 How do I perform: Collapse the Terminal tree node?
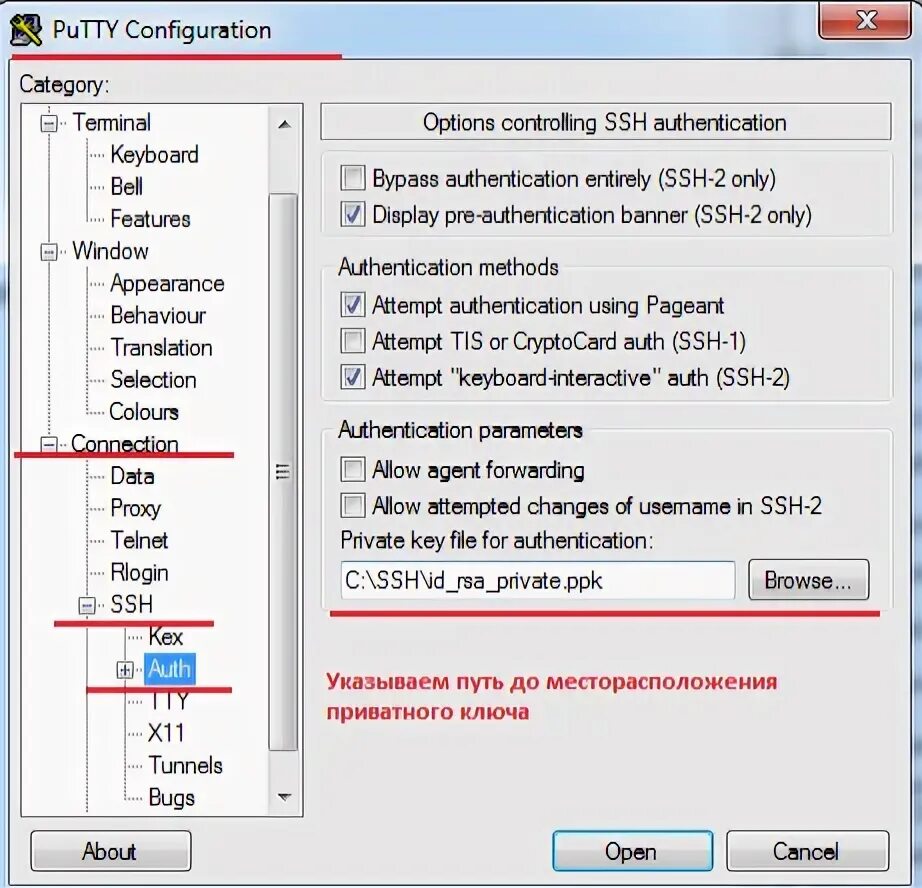coord(49,123)
